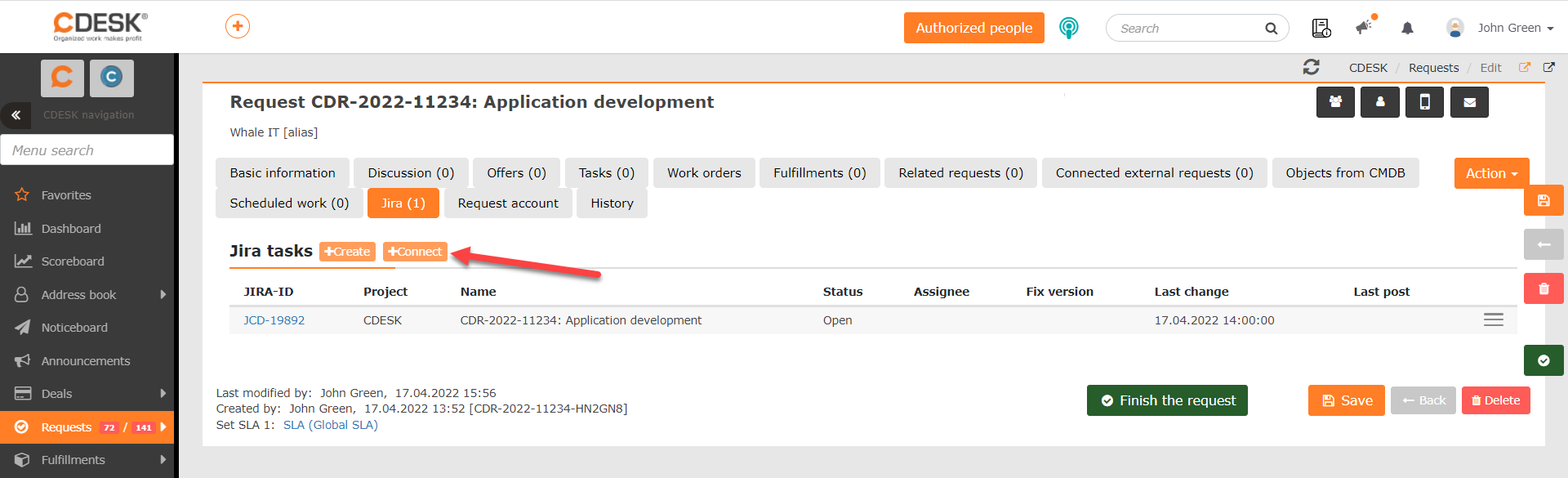Image resolution: width=1568 pixels, height=478 pixels.
Task: Switch to the Offers (0) tab
Action: pyautogui.click(x=516, y=173)
